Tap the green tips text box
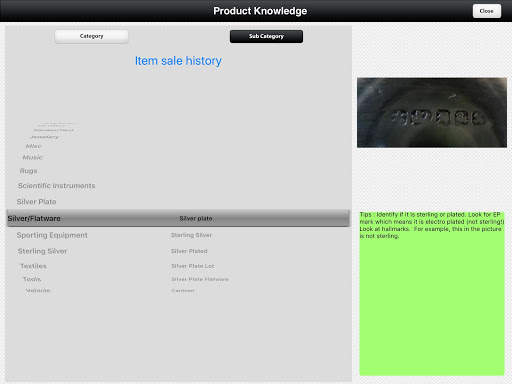The width and height of the screenshot is (512, 384). 432,293
